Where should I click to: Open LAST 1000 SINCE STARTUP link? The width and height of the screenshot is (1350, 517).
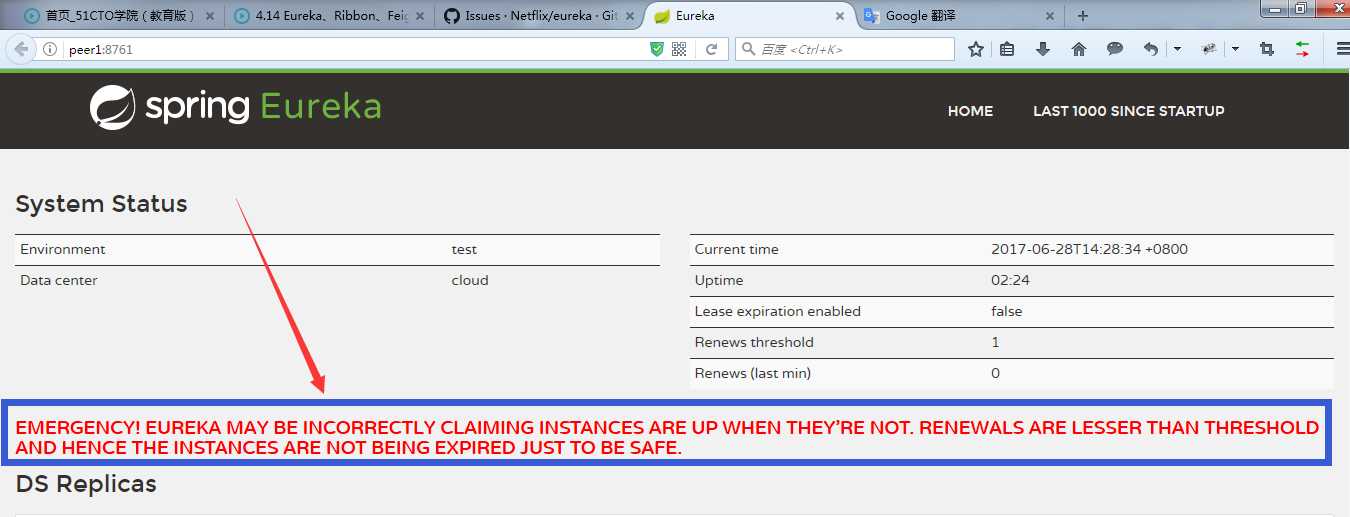(x=1128, y=111)
